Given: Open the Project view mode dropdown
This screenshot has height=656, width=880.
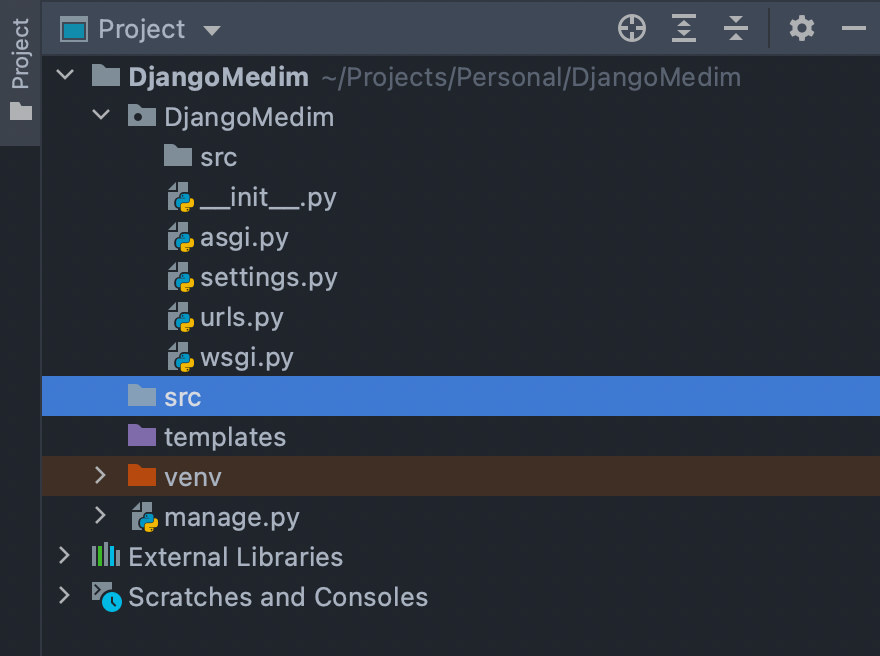Looking at the screenshot, I should click(211, 28).
